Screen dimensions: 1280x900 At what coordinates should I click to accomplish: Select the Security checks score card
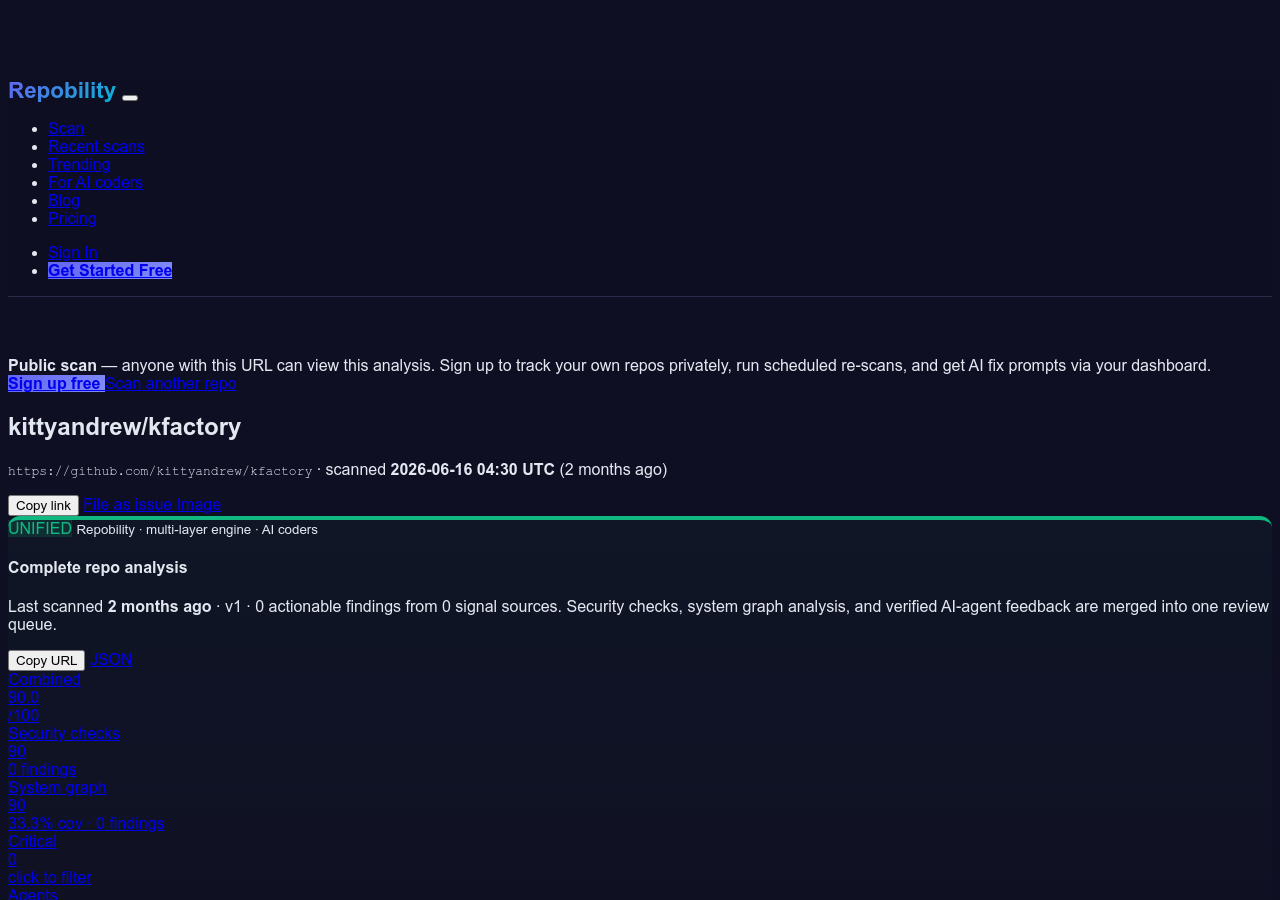[x=64, y=751]
